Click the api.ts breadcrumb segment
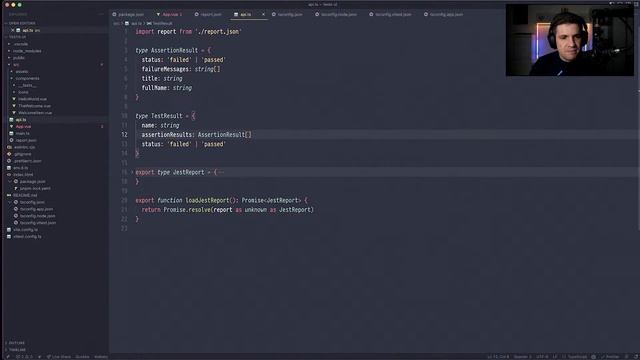640x360 pixels. click(x=136, y=23)
